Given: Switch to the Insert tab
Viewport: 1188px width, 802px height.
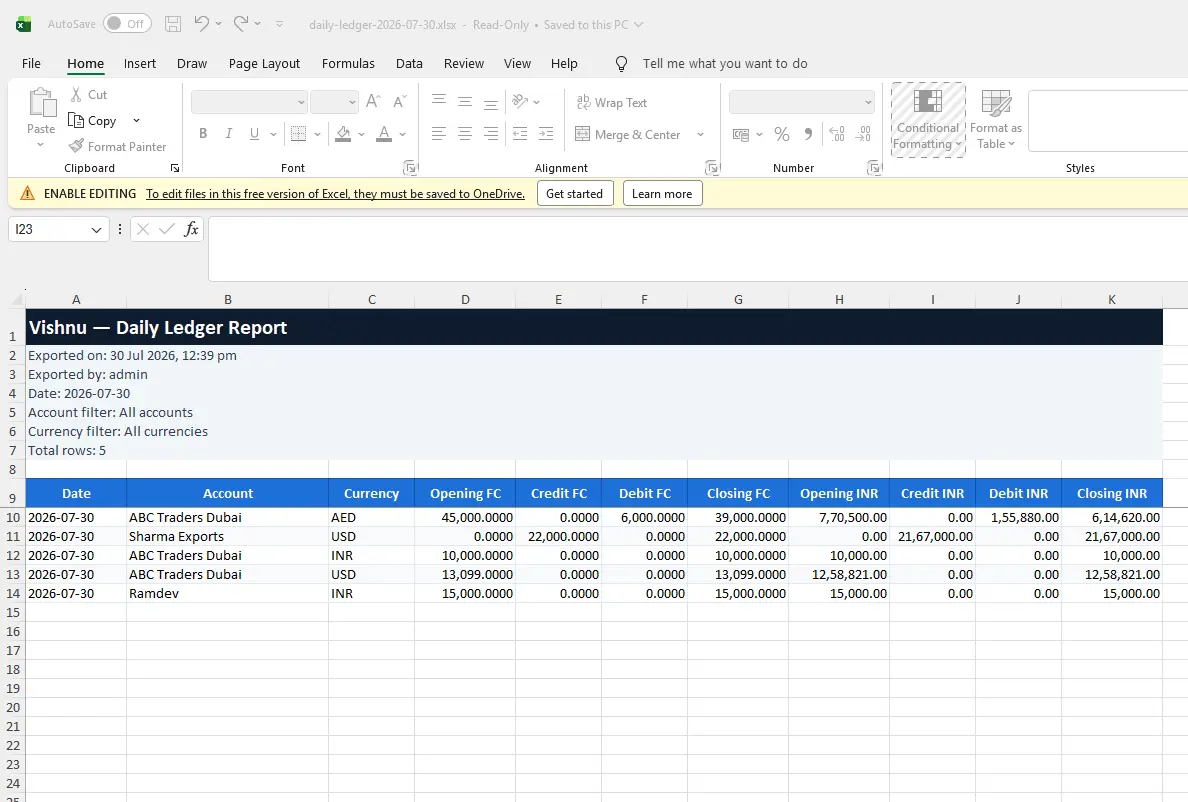Looking at the screenshot, I should coord(140,64).
